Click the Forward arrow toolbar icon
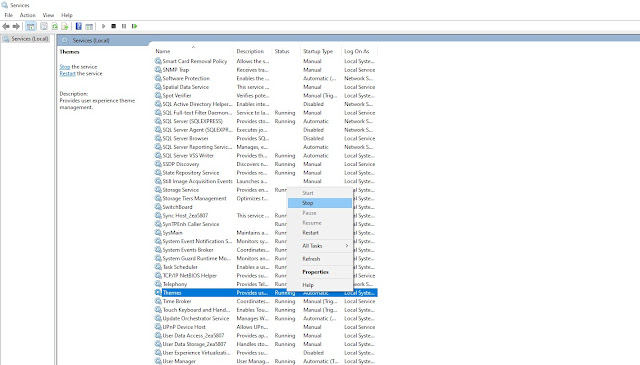Viewport: 640px width, 365px height. coord(16,26)
